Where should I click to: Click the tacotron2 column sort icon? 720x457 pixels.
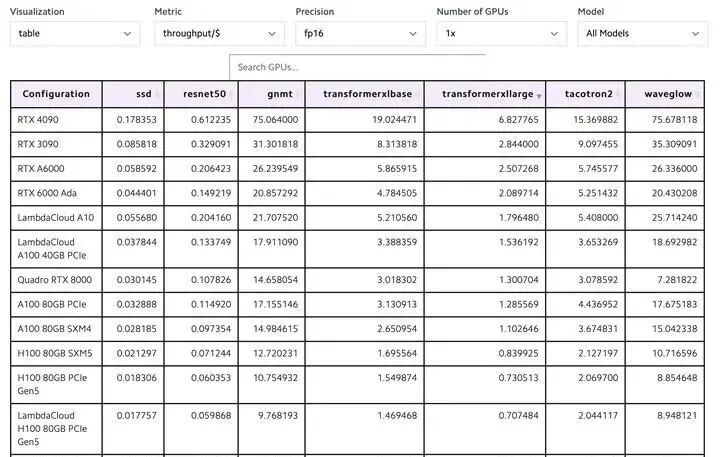click(x=618, y=95)
